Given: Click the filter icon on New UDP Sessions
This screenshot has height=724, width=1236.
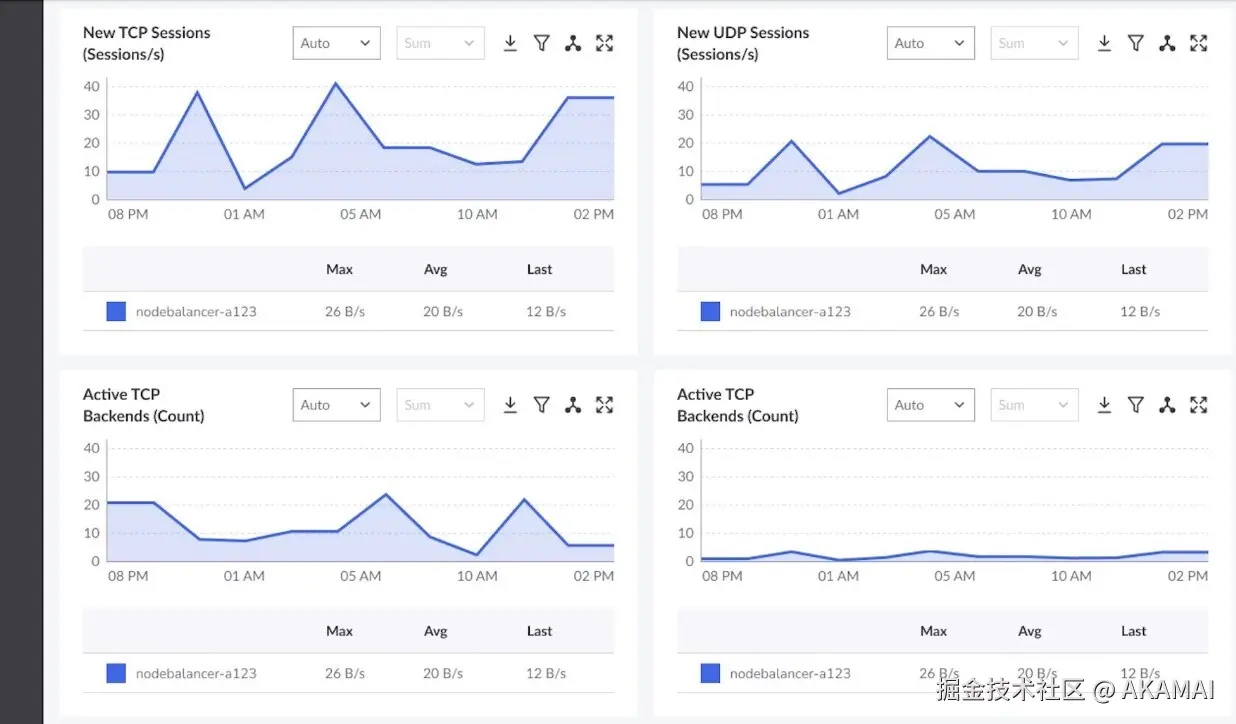Looking at the screenshot, I should pyautogui.click(x=1135, y=43).
